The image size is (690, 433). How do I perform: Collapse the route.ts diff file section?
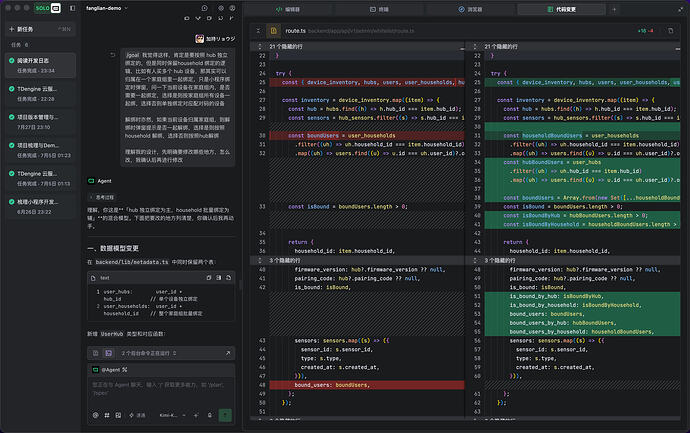tap(258, 31)
